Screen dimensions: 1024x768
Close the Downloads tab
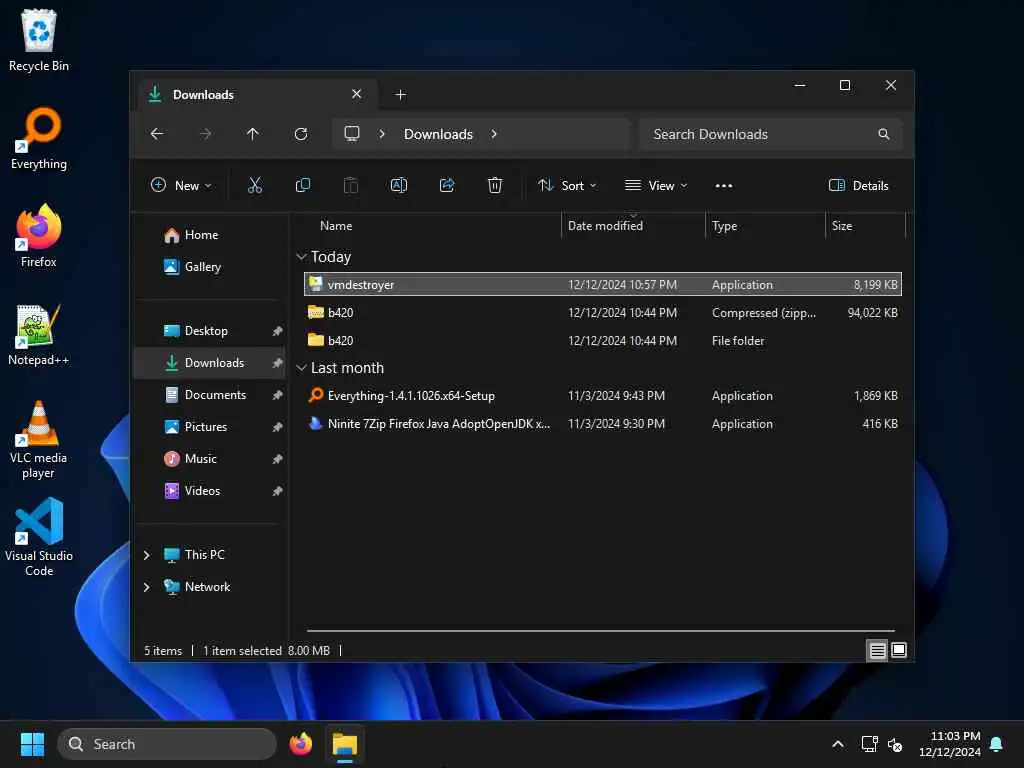357,94
